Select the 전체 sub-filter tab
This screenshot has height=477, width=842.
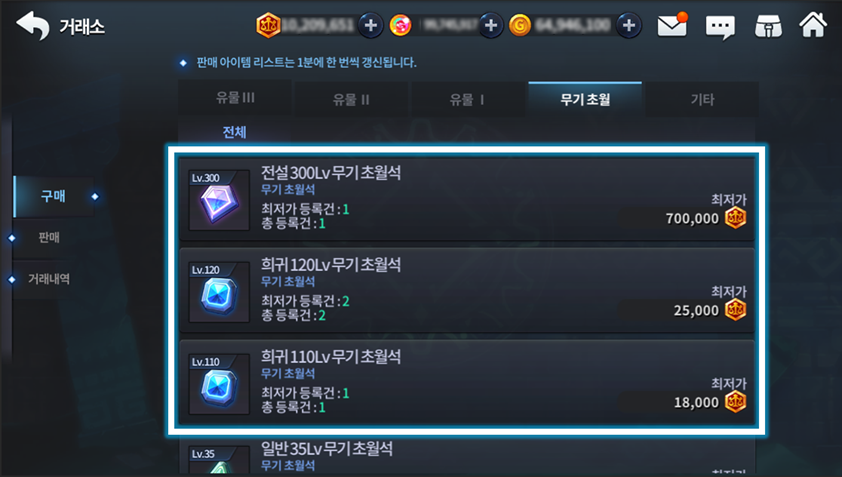tap(235, 132)
